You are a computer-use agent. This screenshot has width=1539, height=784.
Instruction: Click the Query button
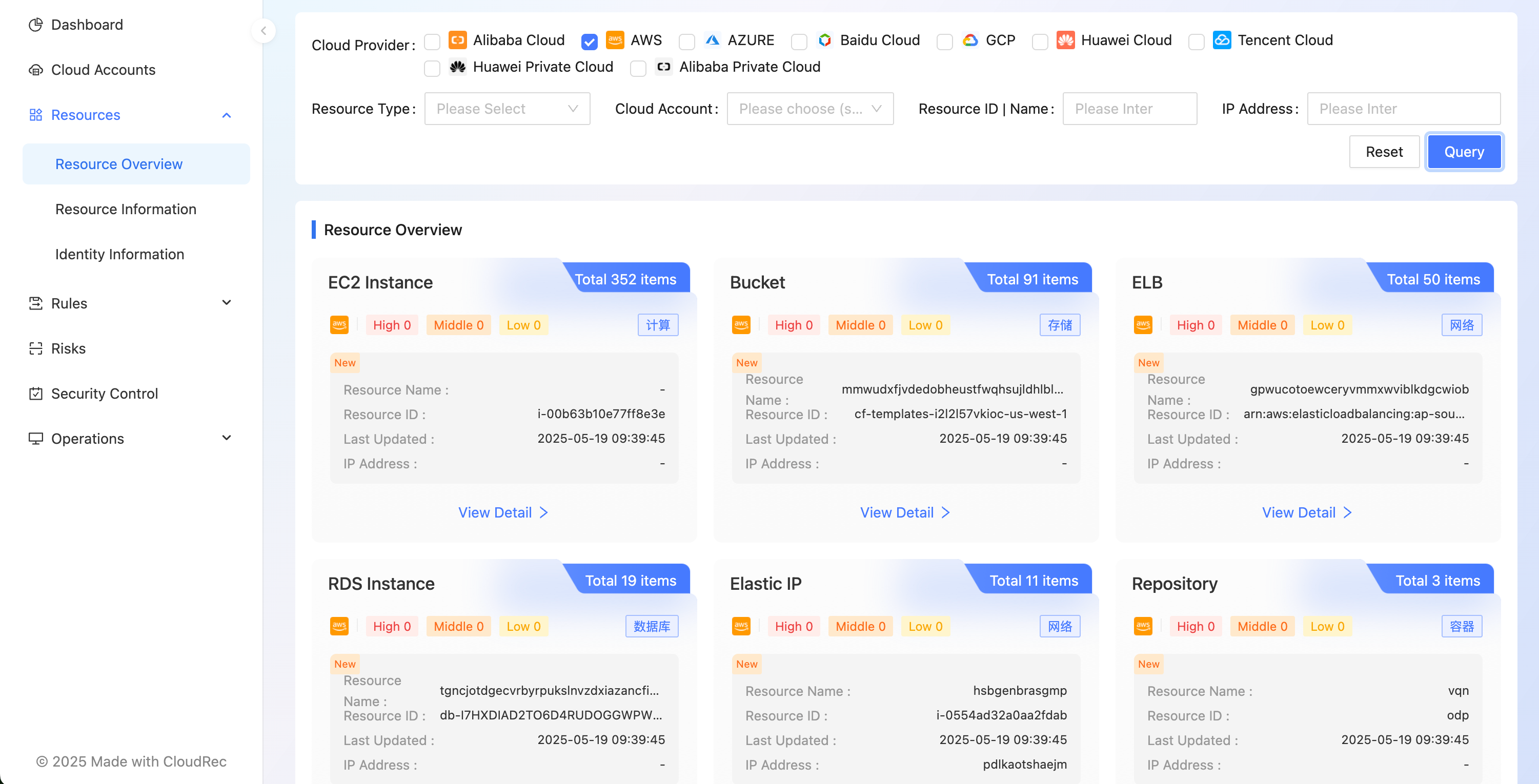coord(1464,152)
